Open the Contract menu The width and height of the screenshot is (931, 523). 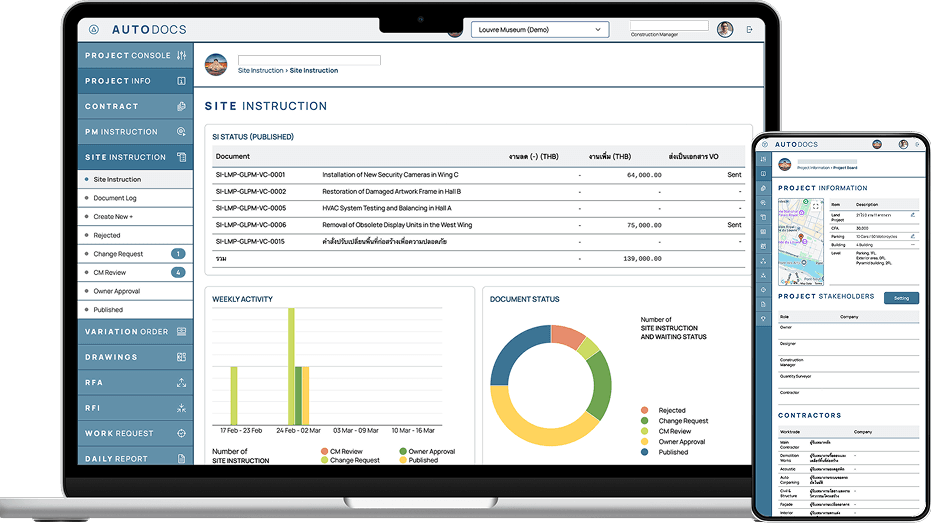point(135,106)
